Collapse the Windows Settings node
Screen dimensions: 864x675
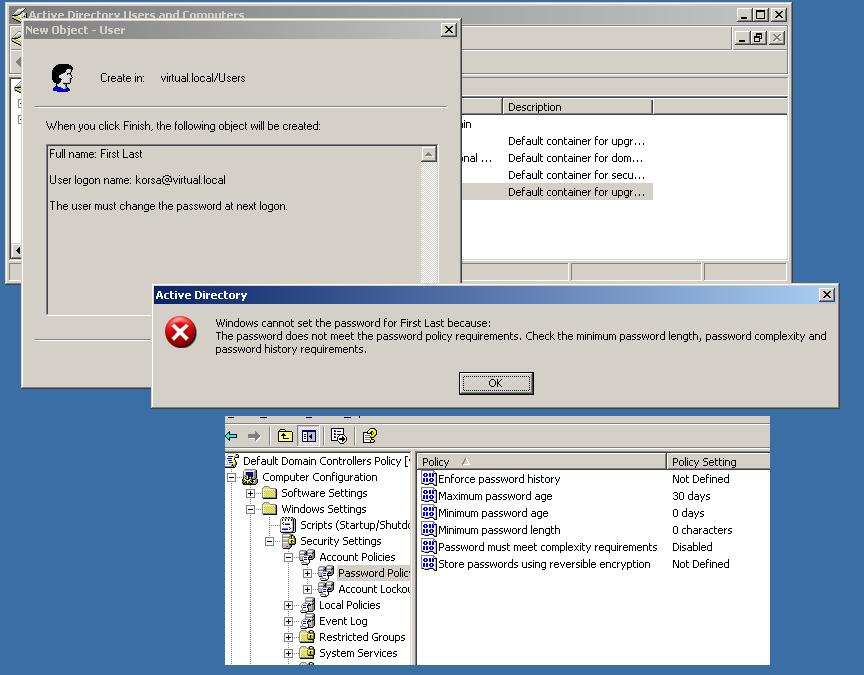coord(251,509)
